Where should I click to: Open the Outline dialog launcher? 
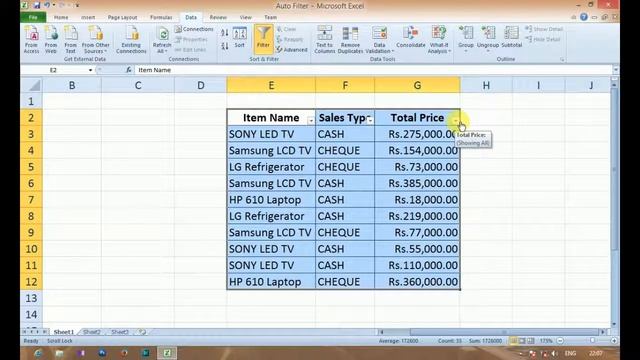click(x=562, y=59)
